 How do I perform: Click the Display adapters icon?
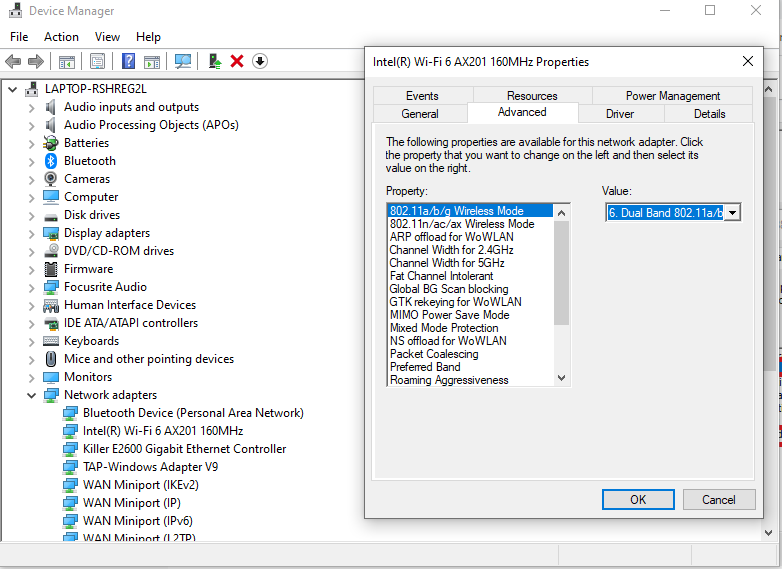click(51, 233)
